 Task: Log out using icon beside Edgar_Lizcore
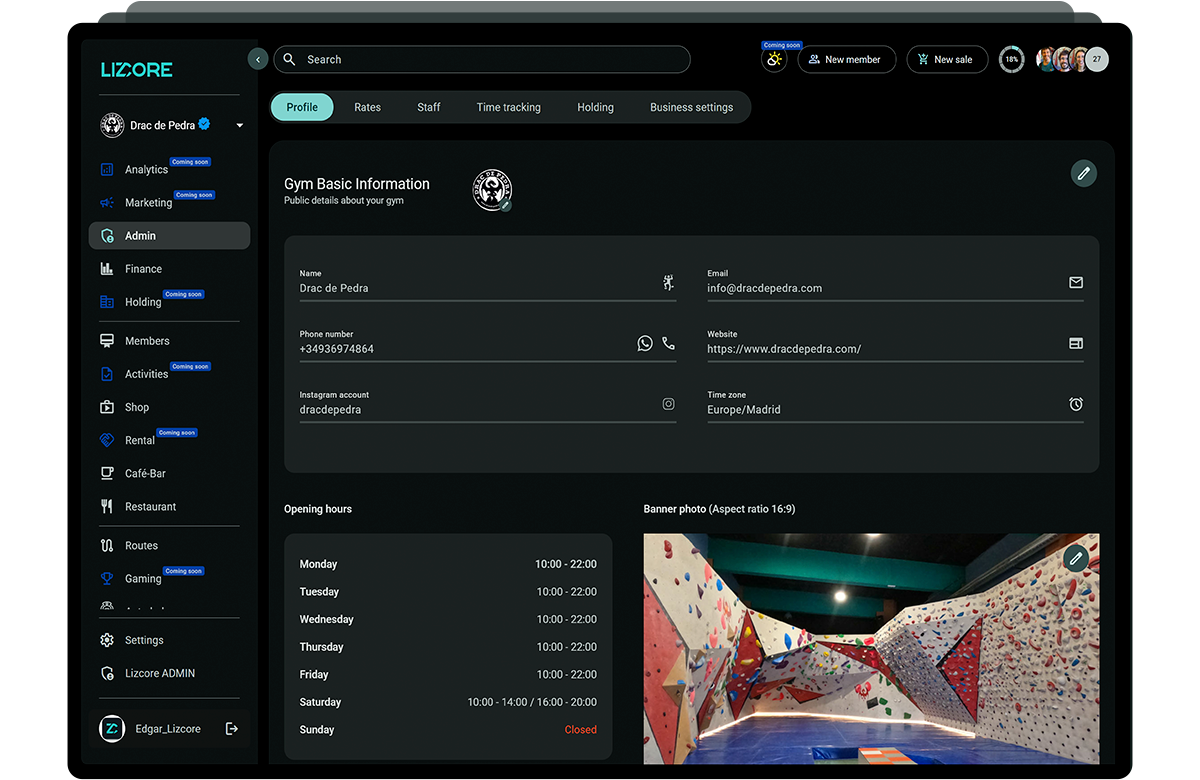pos(232,729)
